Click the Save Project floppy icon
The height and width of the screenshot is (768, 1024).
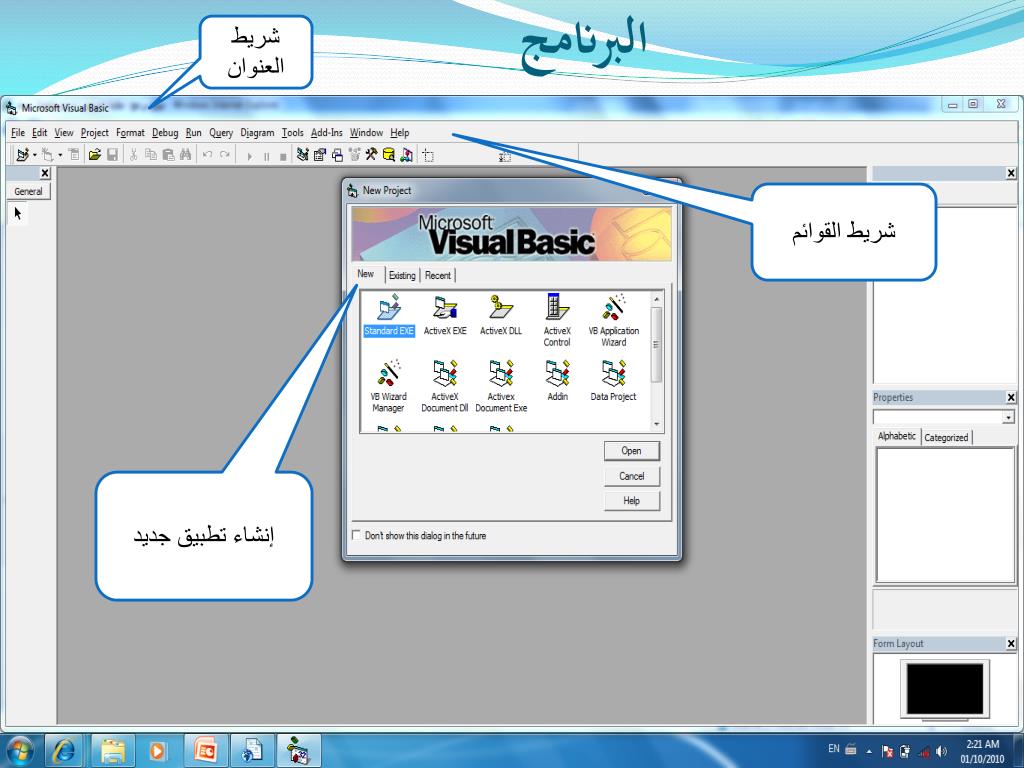[x=112, y=155]
